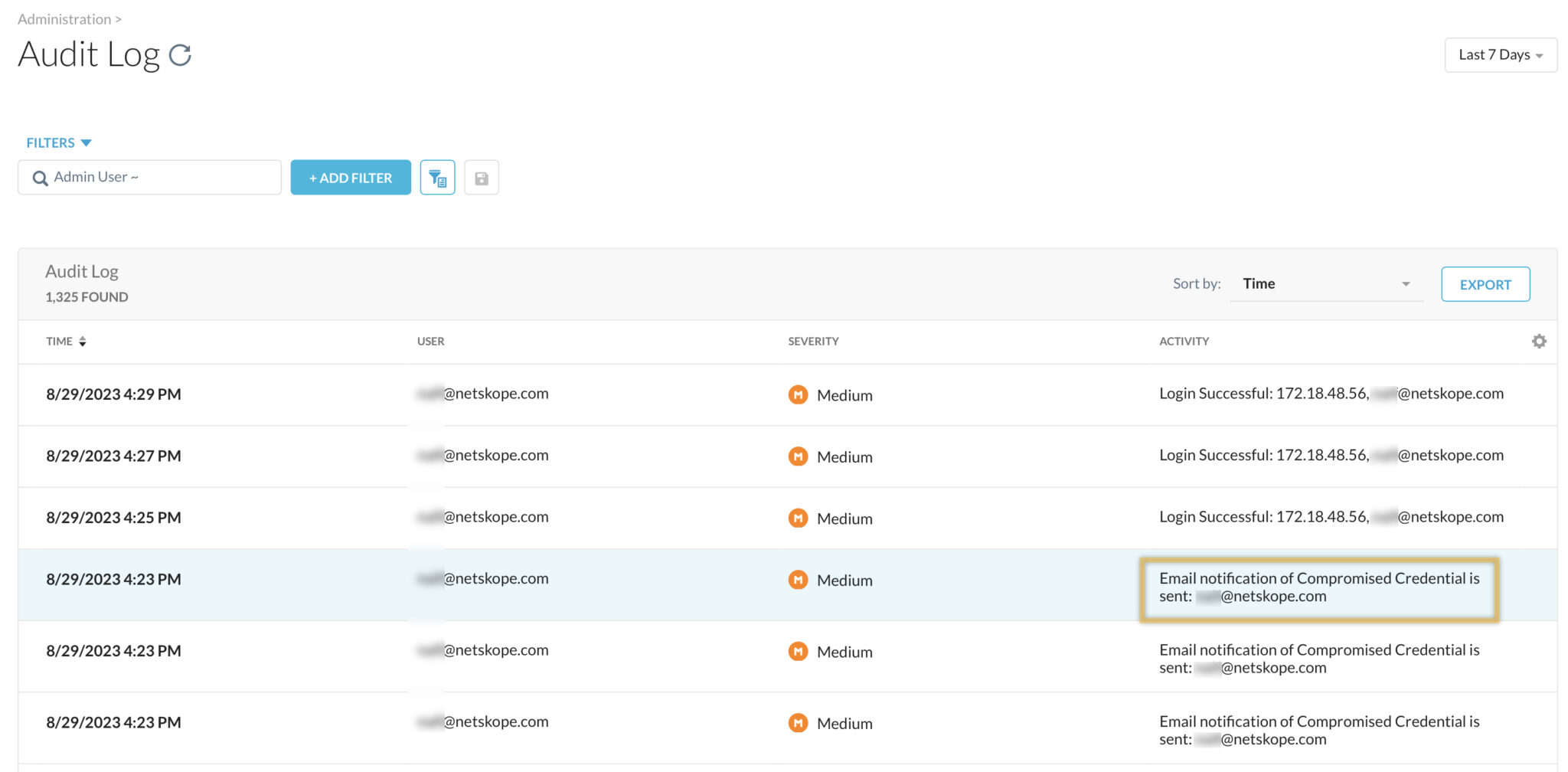The width and height of the screenshot is (1568, 772).
Task: Click the EXPORT button
Action: pyautogui.click(x=1485, y=283)
